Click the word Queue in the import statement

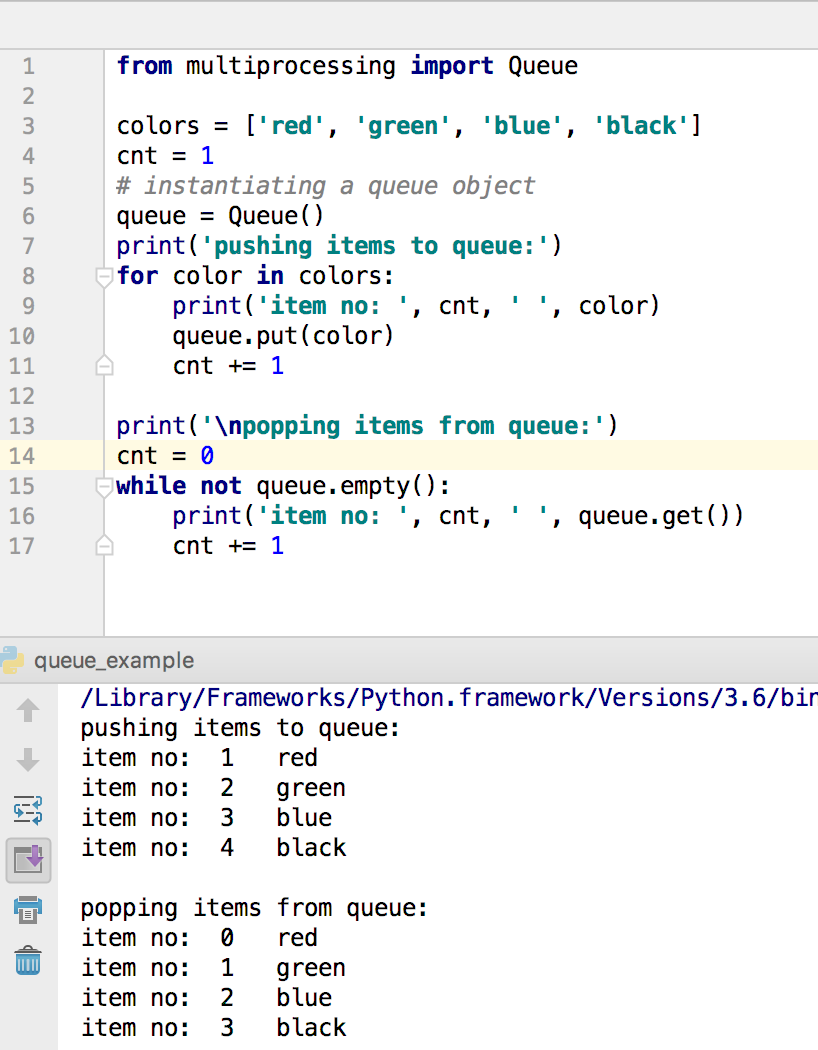(x=543, y=66)
